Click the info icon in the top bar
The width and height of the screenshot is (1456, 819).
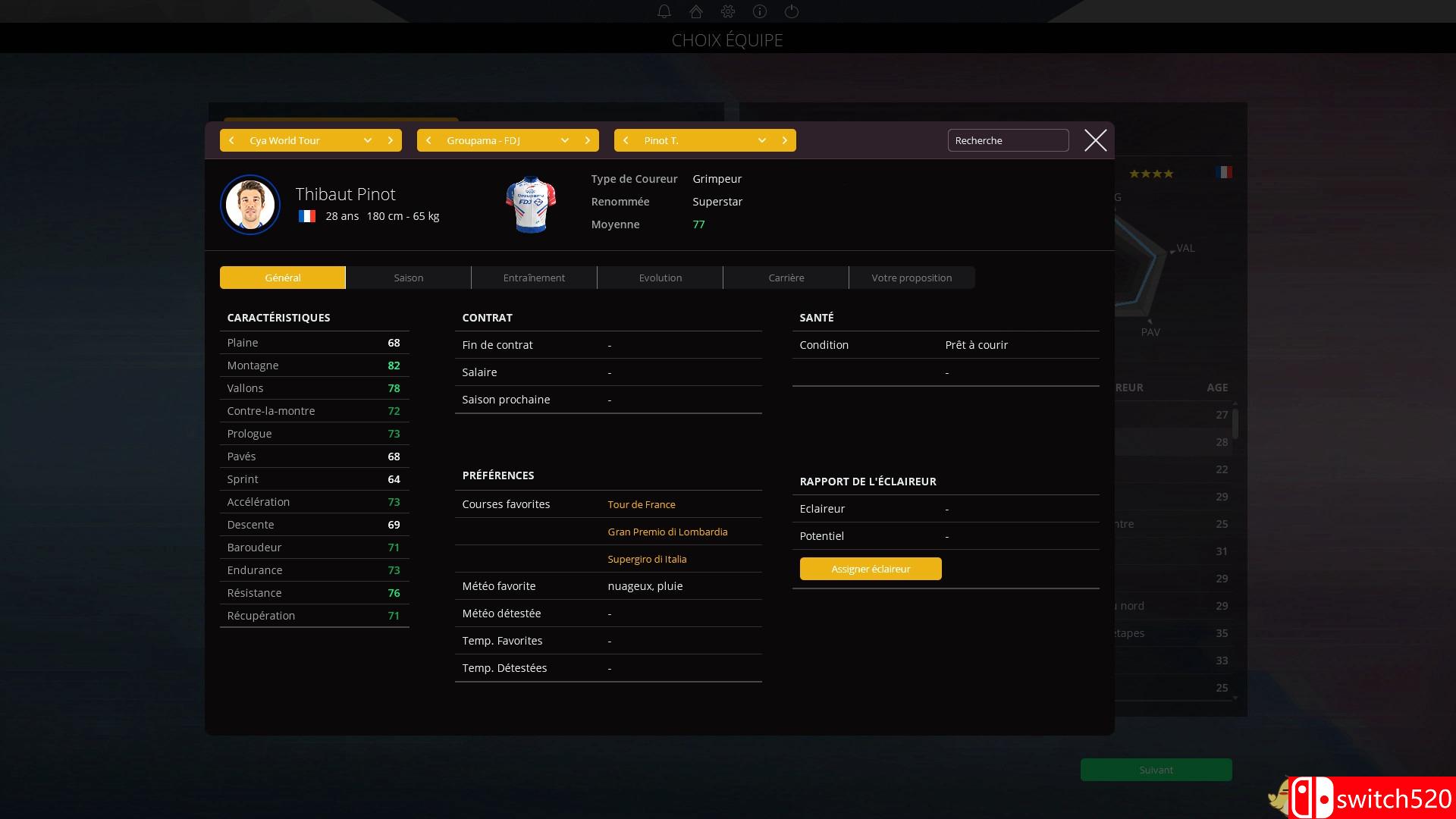760,11
